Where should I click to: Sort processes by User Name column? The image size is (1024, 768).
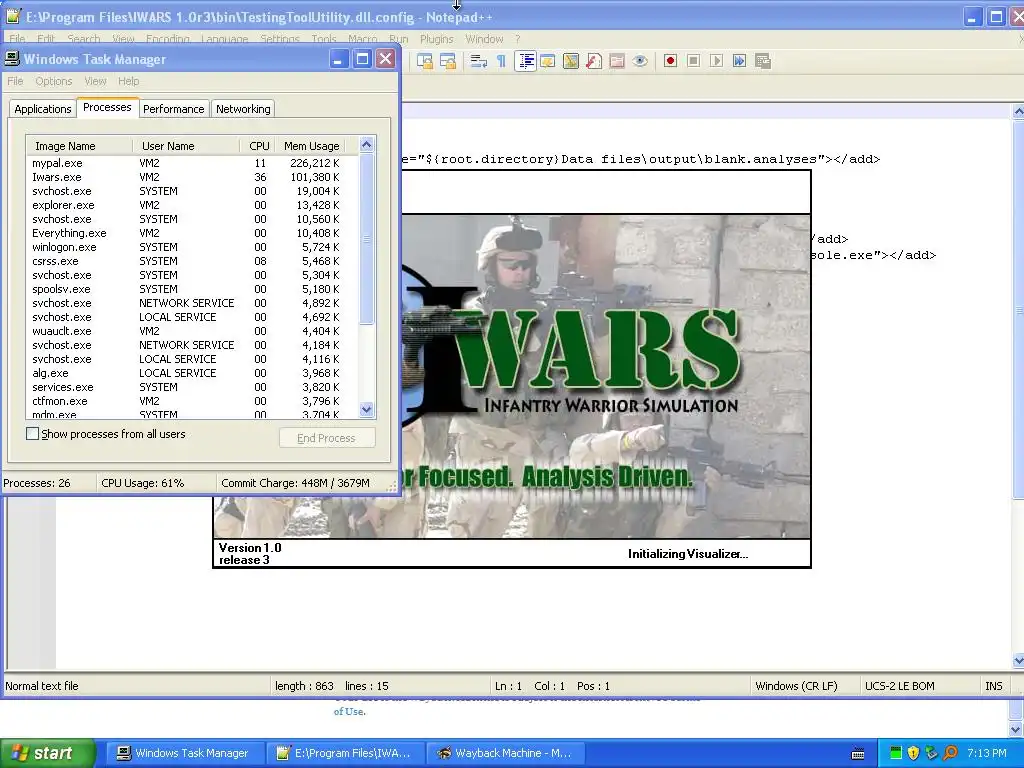pyautogui.click(x=186, y=146)
